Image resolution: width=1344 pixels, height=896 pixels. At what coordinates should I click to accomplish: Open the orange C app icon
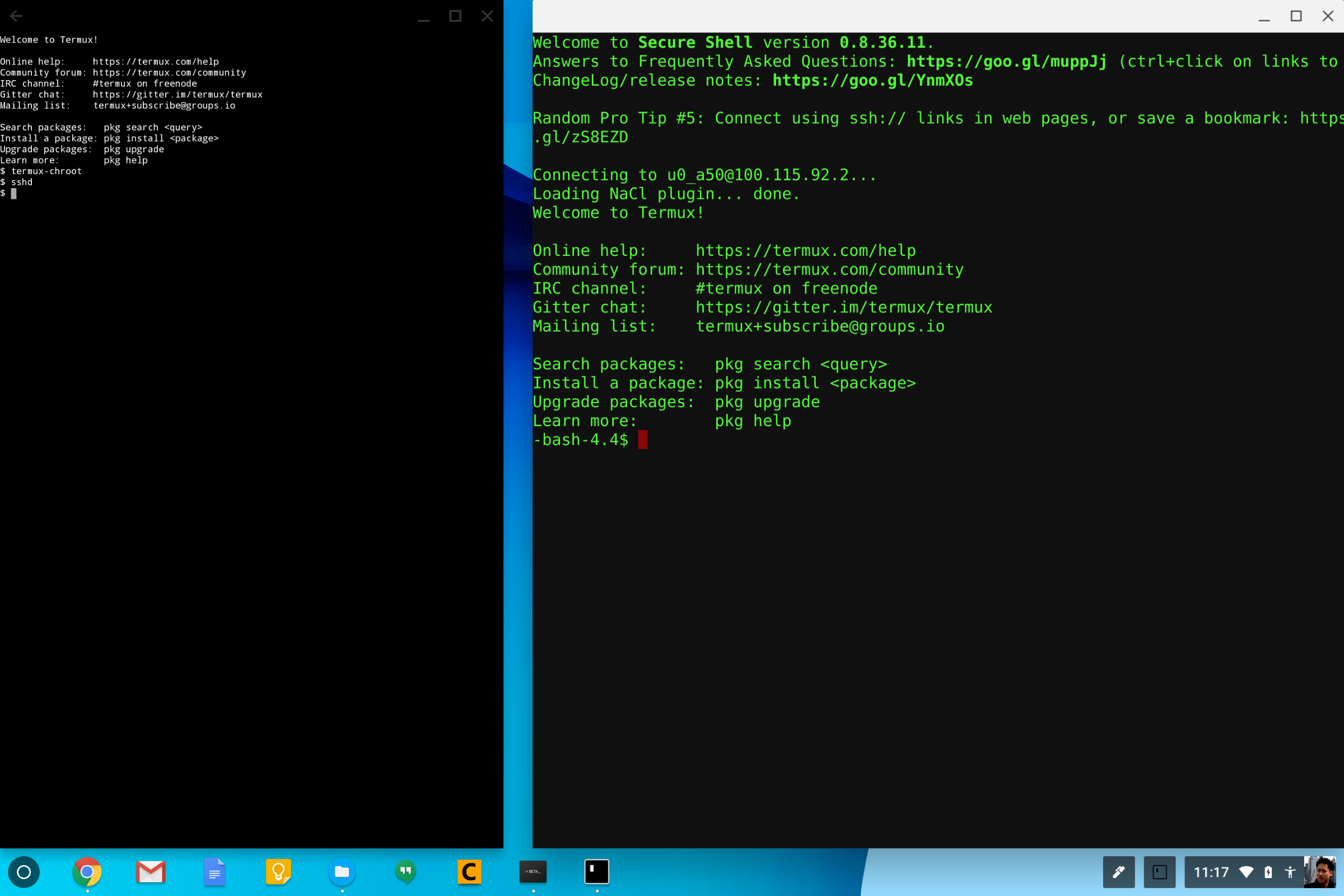pos(469,872)
